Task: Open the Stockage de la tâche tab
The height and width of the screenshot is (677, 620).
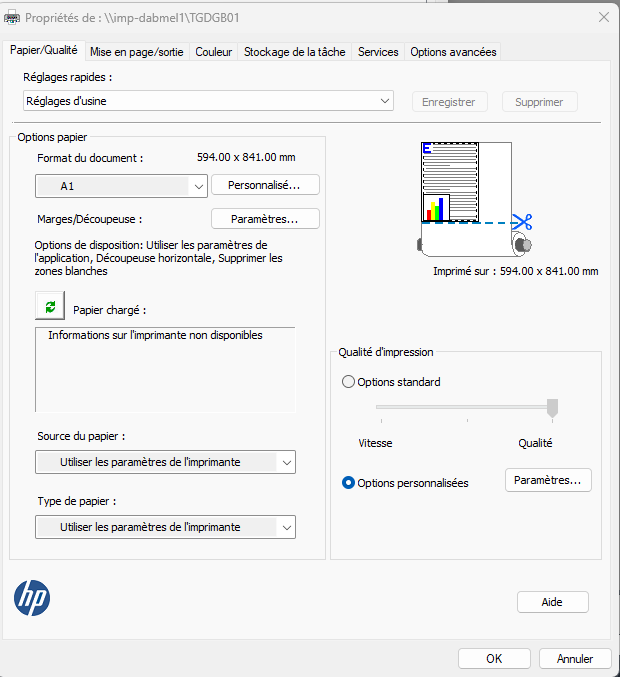Action: coord(294,52)
